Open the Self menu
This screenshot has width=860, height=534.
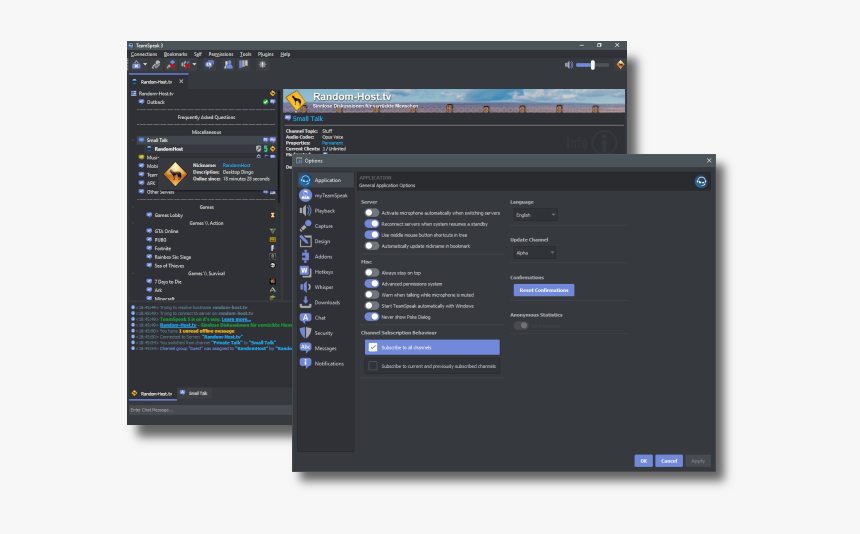point(197,54)
